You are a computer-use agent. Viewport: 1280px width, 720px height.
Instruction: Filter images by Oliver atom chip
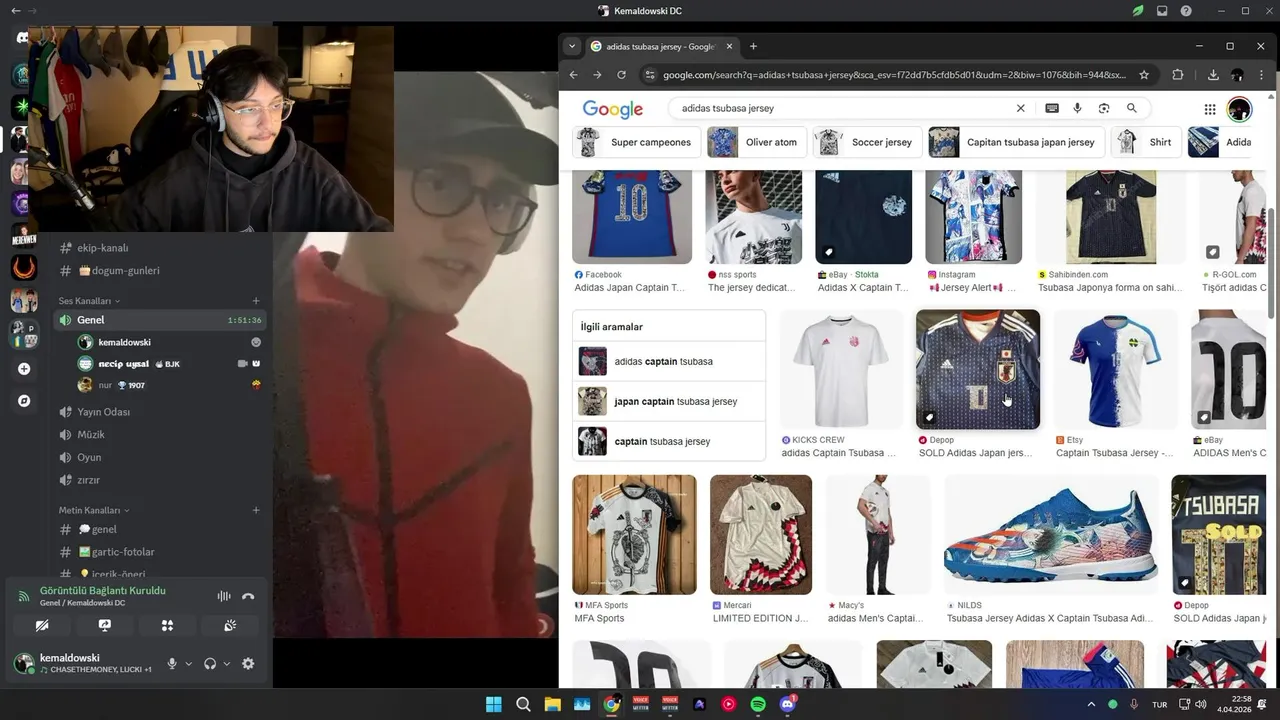tap(756, 142)
